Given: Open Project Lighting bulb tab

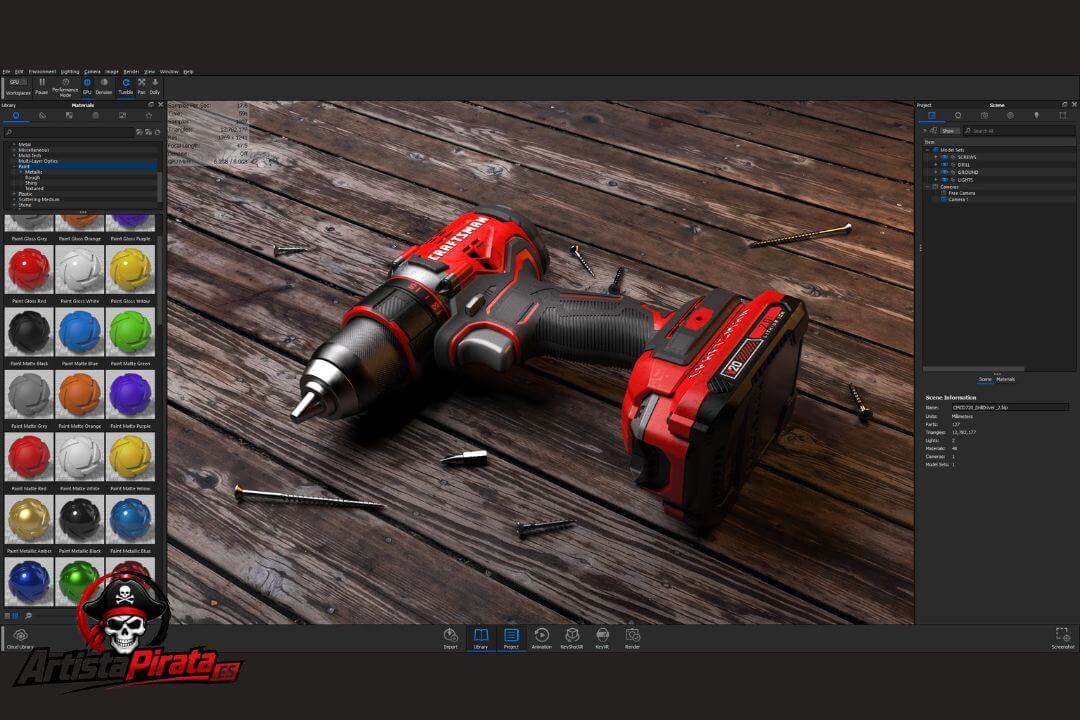Looking at the screenshot, I should (x=1036, y=116).
